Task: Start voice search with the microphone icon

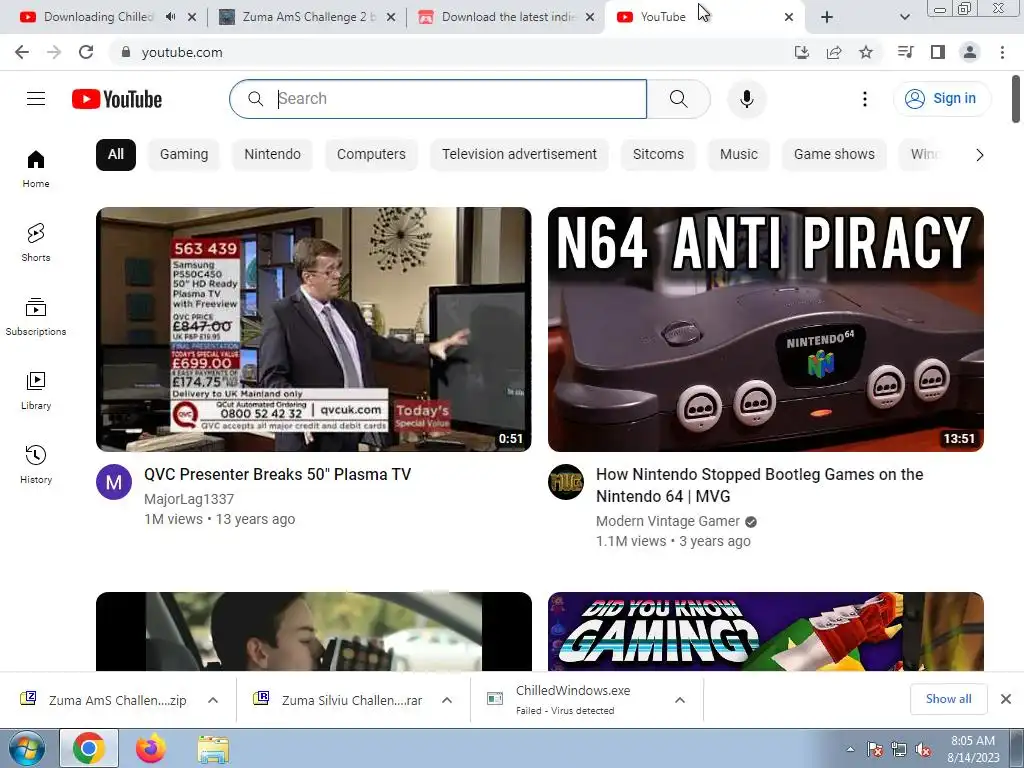Action: (746, 99)
